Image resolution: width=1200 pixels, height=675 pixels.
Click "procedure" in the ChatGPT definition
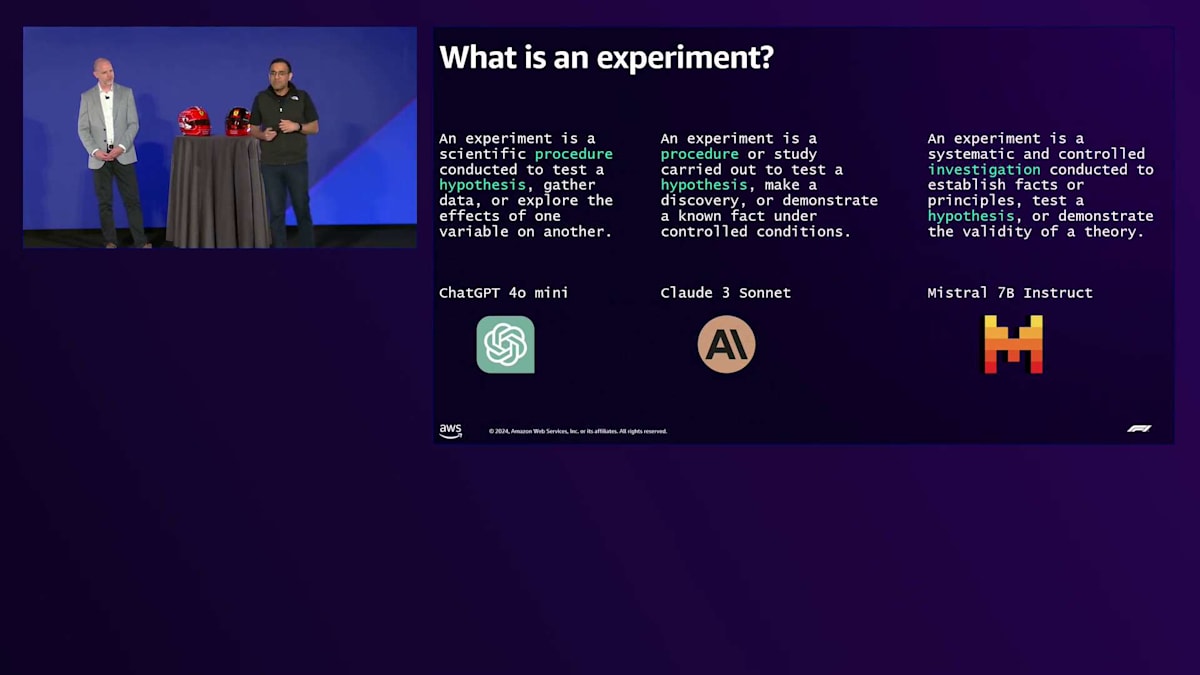(574, 154)
